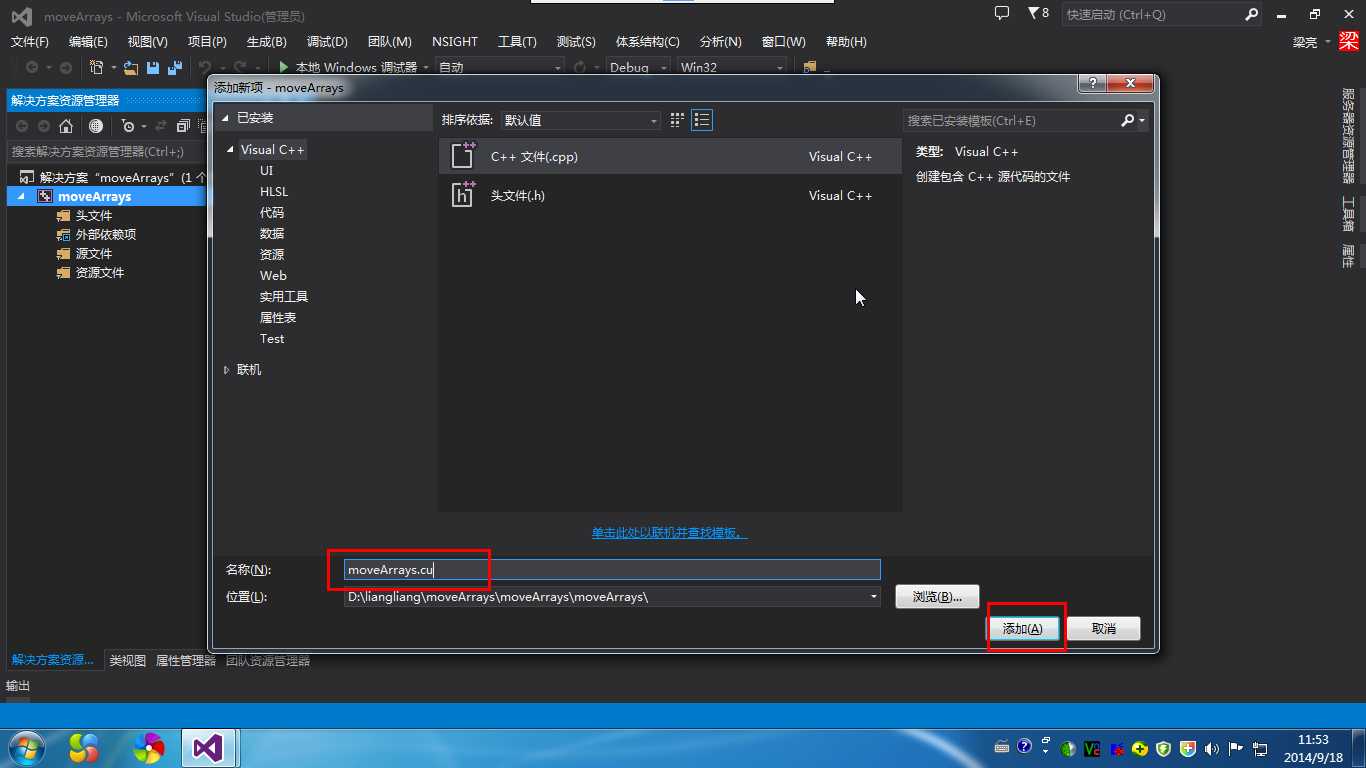Select the Property Sheets category in tree
Viewport: 1366px width, 768px height.
(x=278, y=318)
